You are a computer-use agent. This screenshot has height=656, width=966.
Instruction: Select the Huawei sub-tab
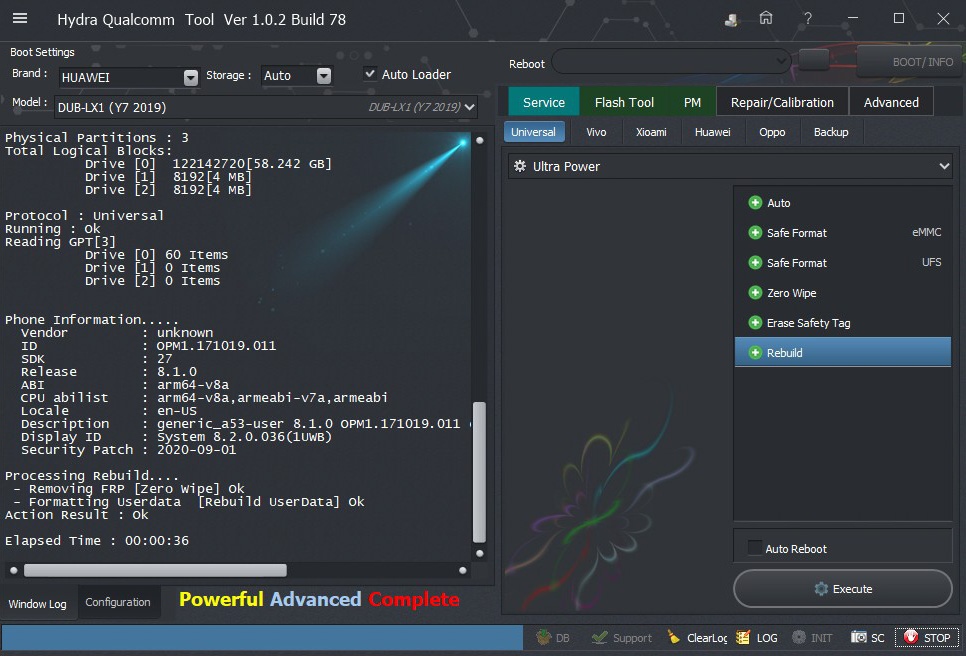[x=713, y=132]
